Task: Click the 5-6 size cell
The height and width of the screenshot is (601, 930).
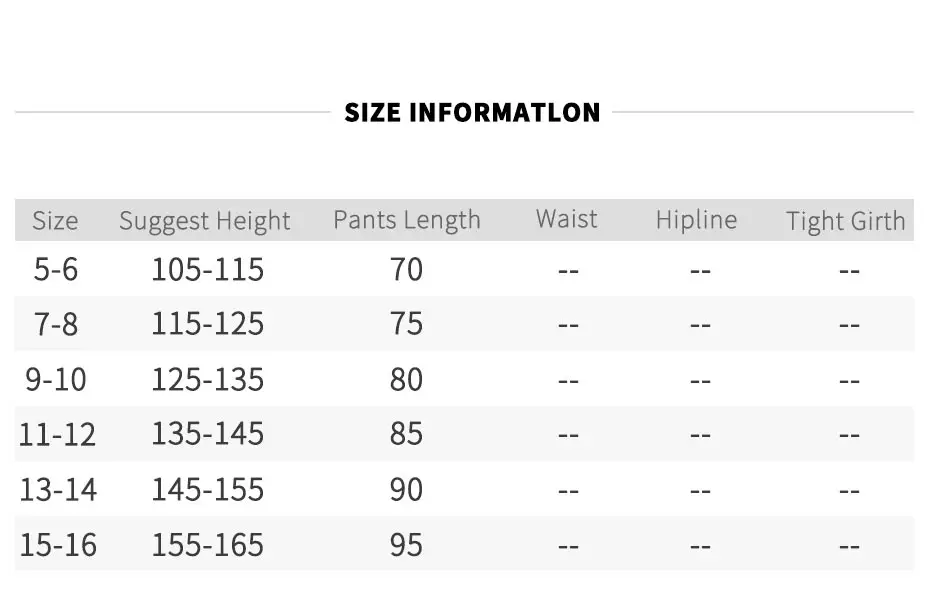Action: 56,269
